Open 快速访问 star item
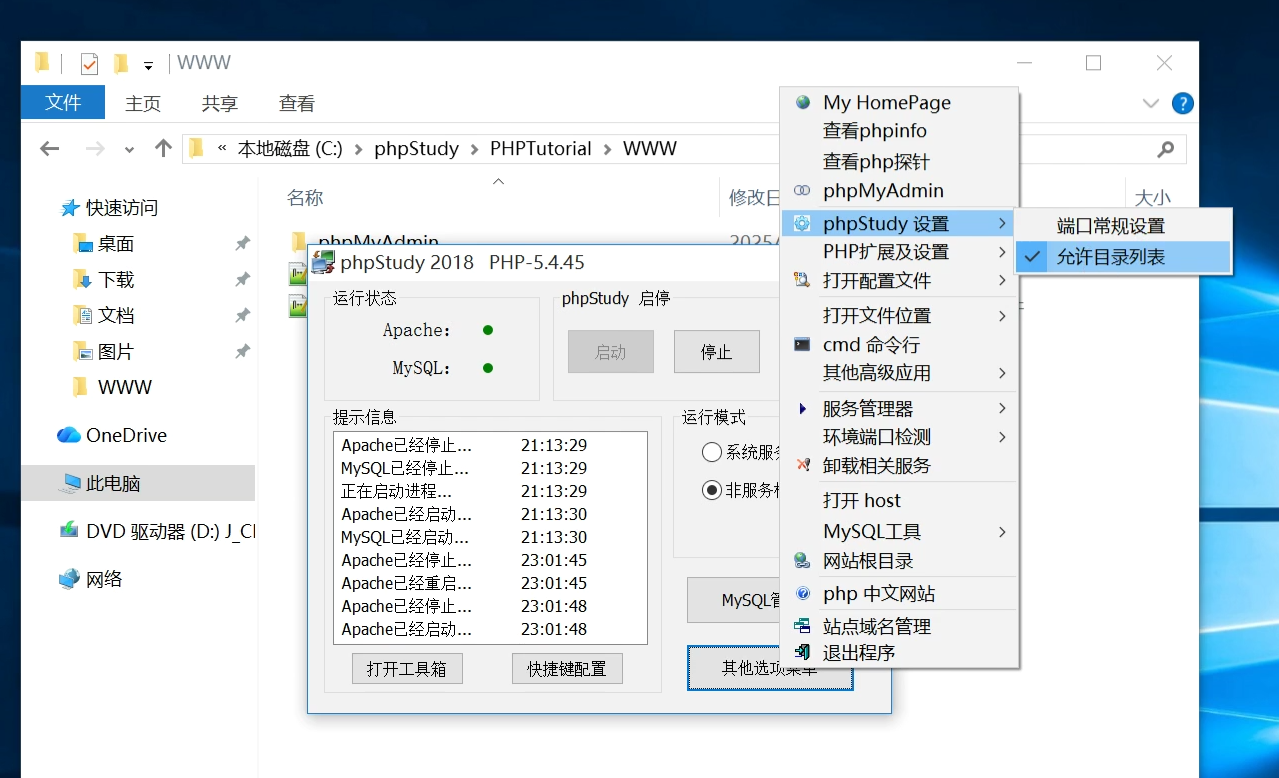The width and height of the screenshot is (1279, 778). (x=109, y=208)
